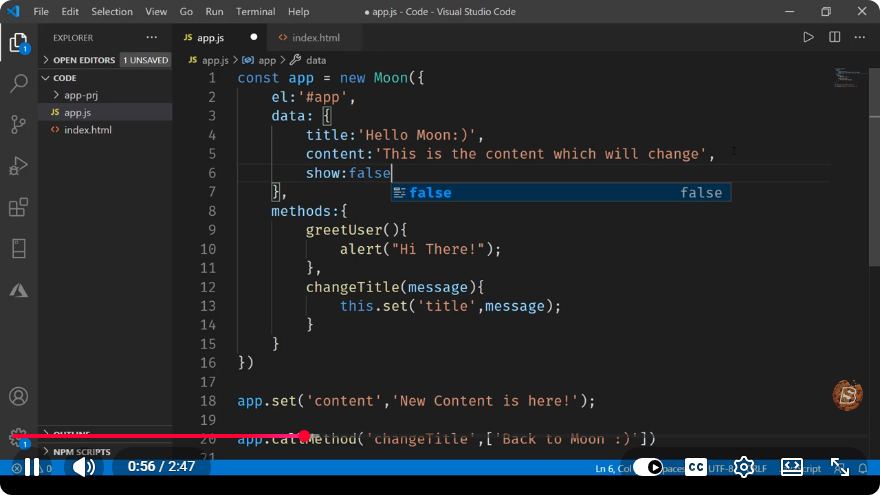The height and width of the screenshot is (495, 880).
Task: Pause the video playback
Action: coord(33,467)
